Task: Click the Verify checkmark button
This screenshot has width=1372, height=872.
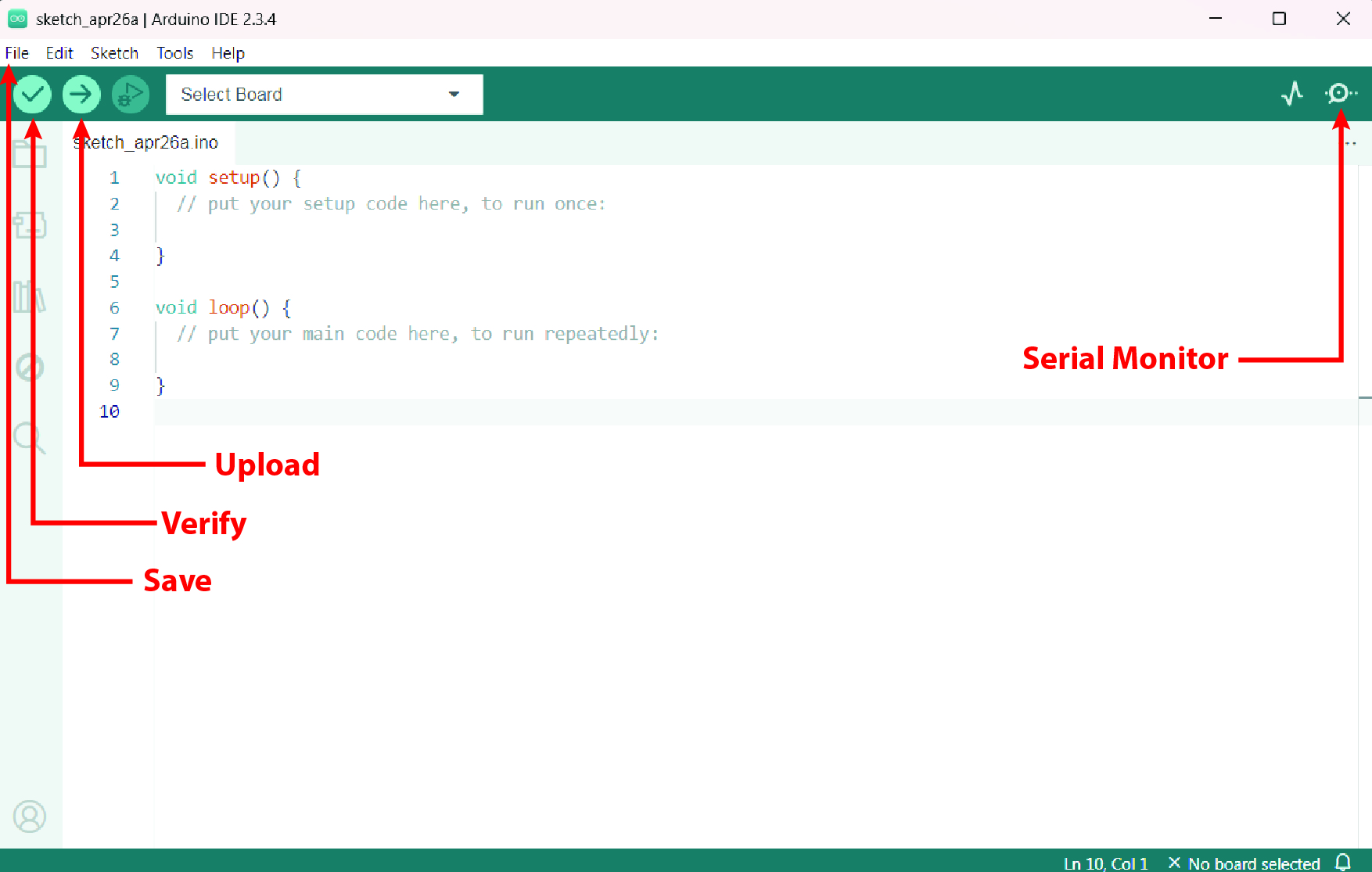Action: [x=32, y=95]
